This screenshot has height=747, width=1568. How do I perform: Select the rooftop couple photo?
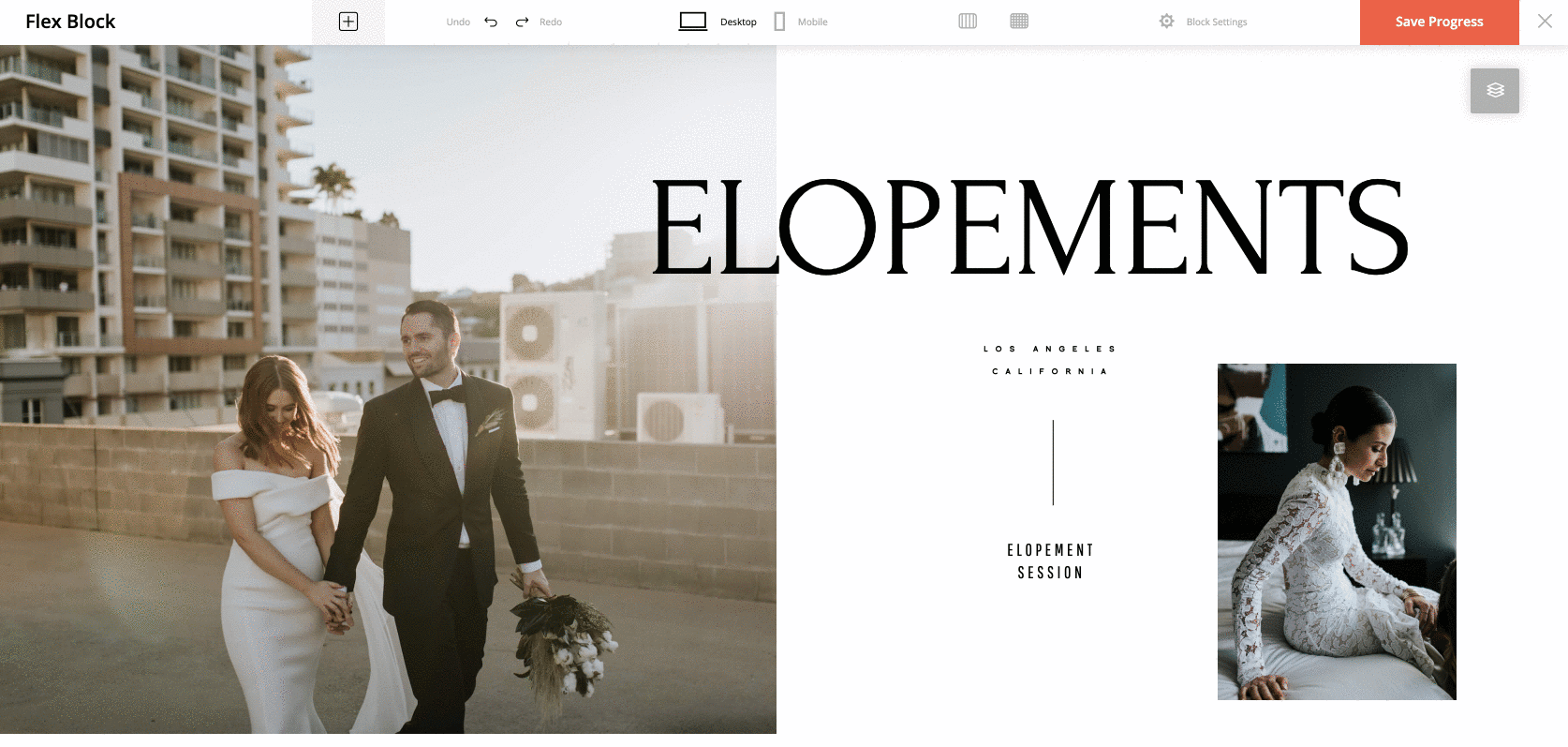click(388, 389)
